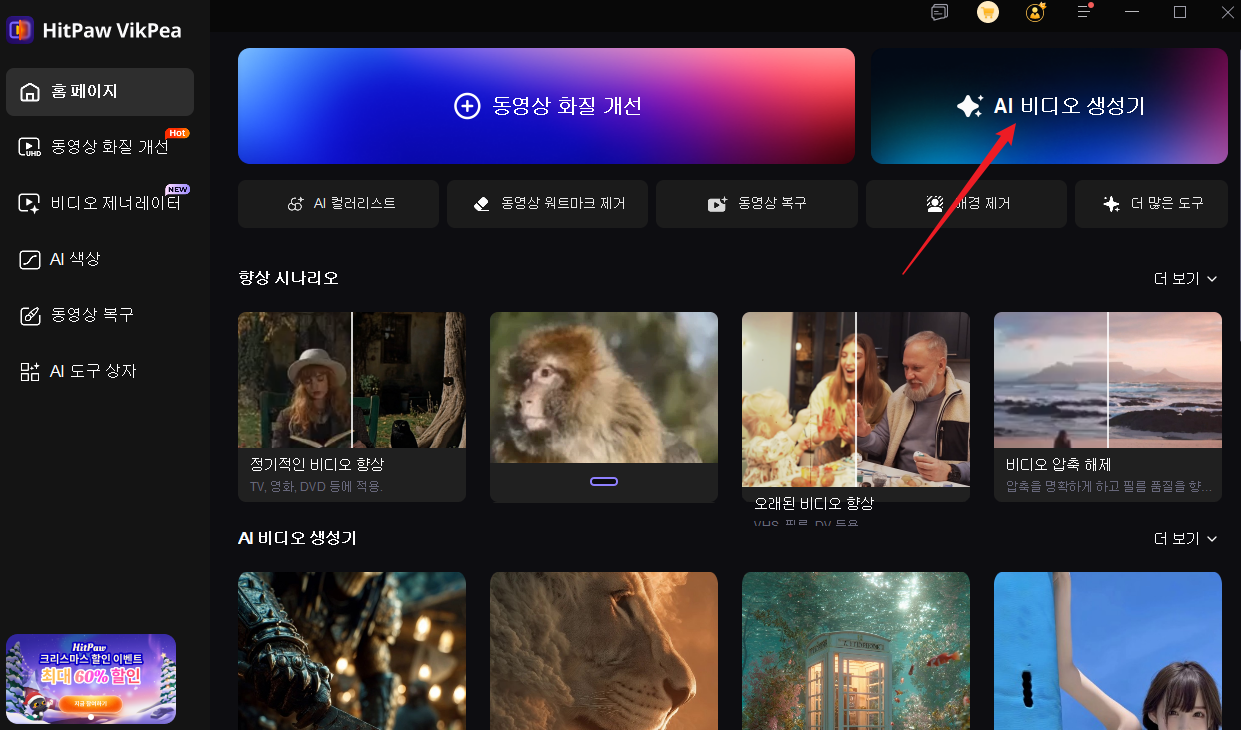Click the HitPaw VikPea logo icon
Screen dimensions: 1241x730
click(x=20, y=30)
